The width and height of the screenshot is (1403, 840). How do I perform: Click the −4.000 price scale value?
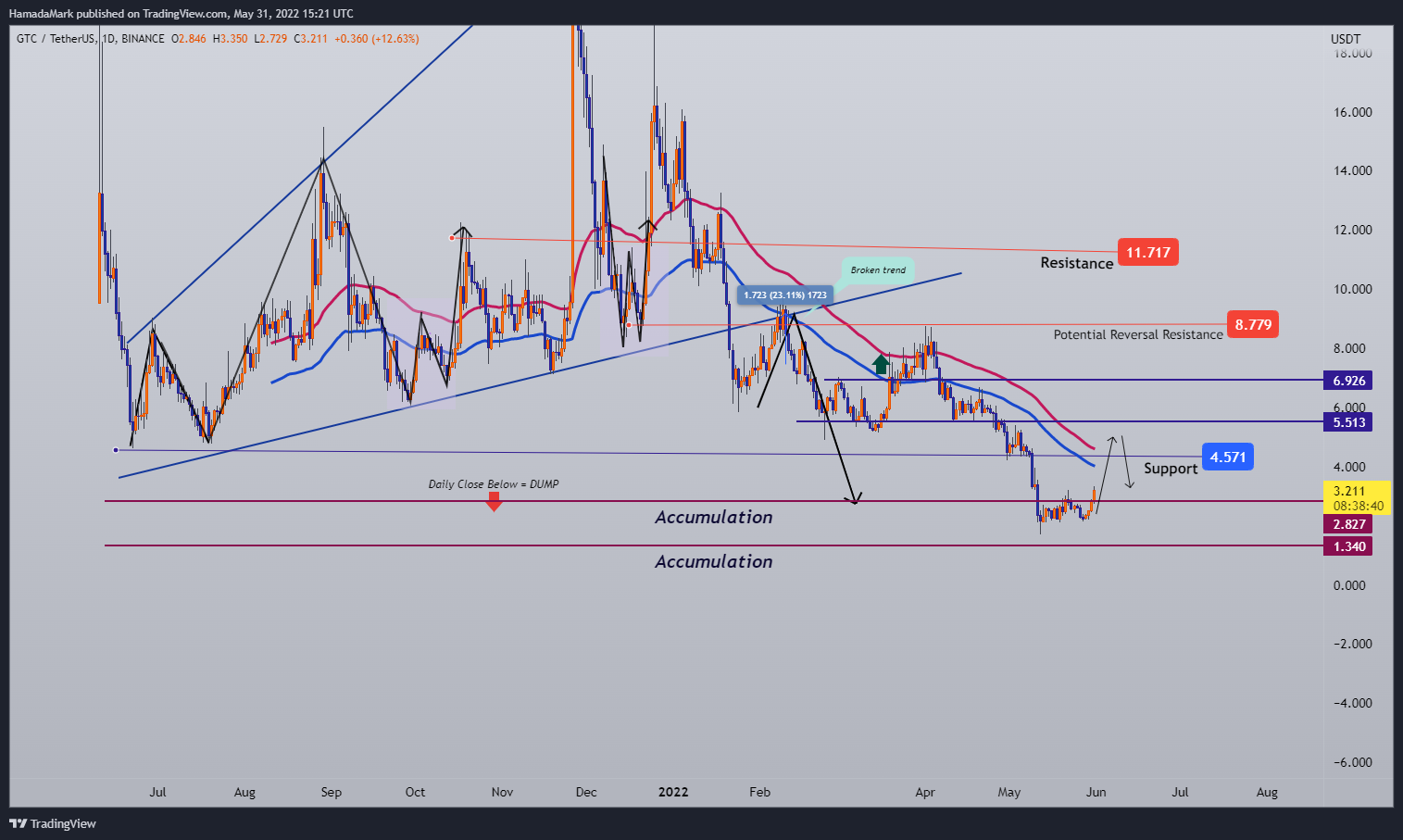tap(1353, 703)
